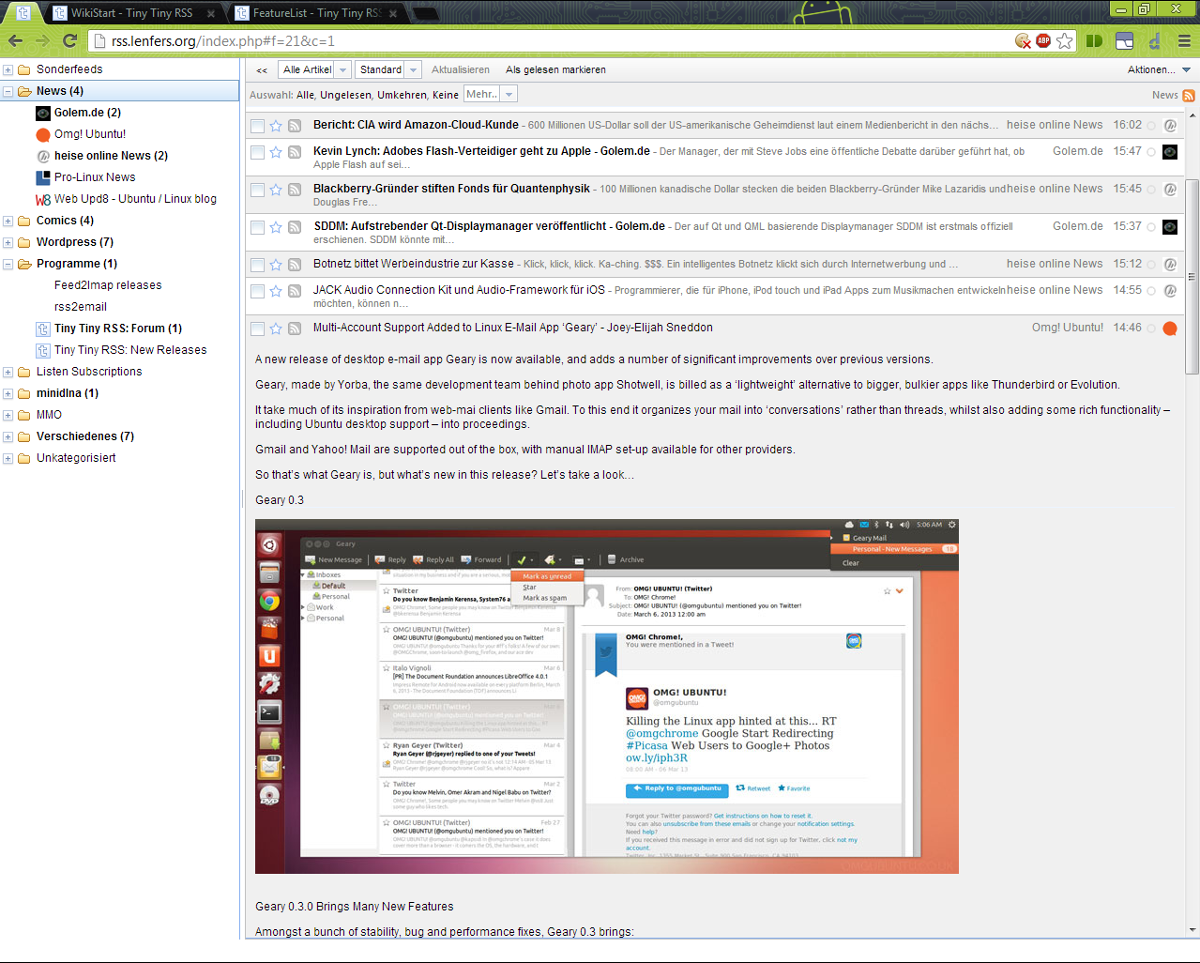The image size is (1200, 963).
Task: Select the Pro-Linux News feed
Action: 95,177
